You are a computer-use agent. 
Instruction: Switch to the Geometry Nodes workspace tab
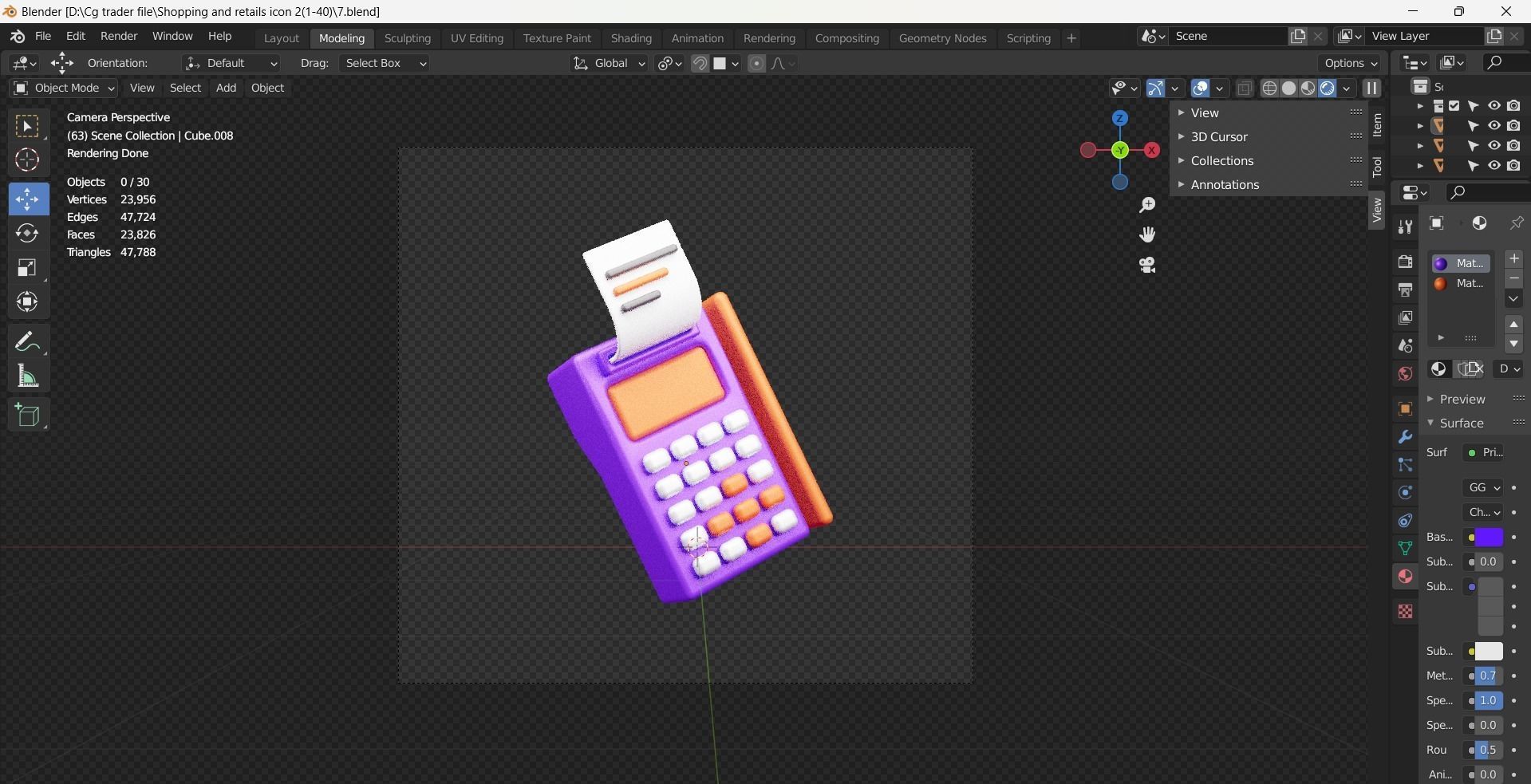[942, 38]
